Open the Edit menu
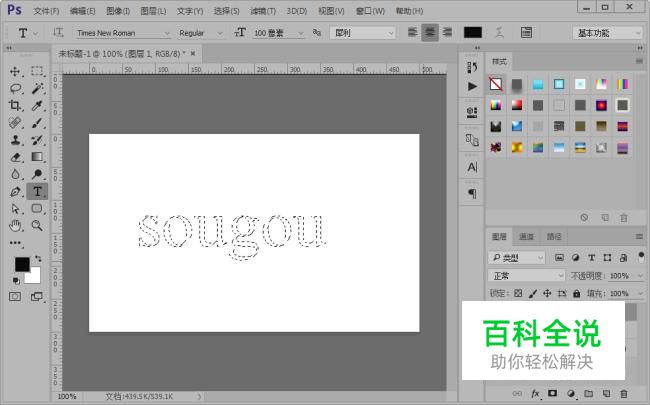Image resolution: width=650 pixels, height=405 pixels. click(82, 11)
